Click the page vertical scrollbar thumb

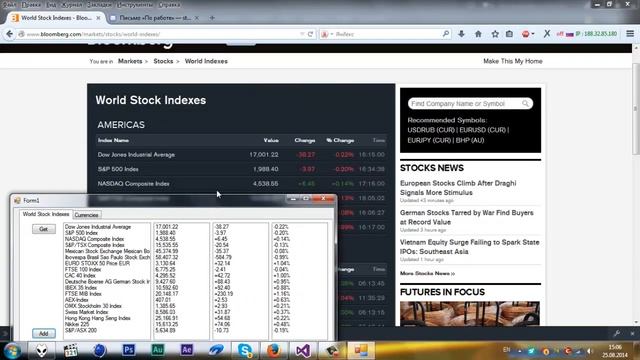(635, 108)
